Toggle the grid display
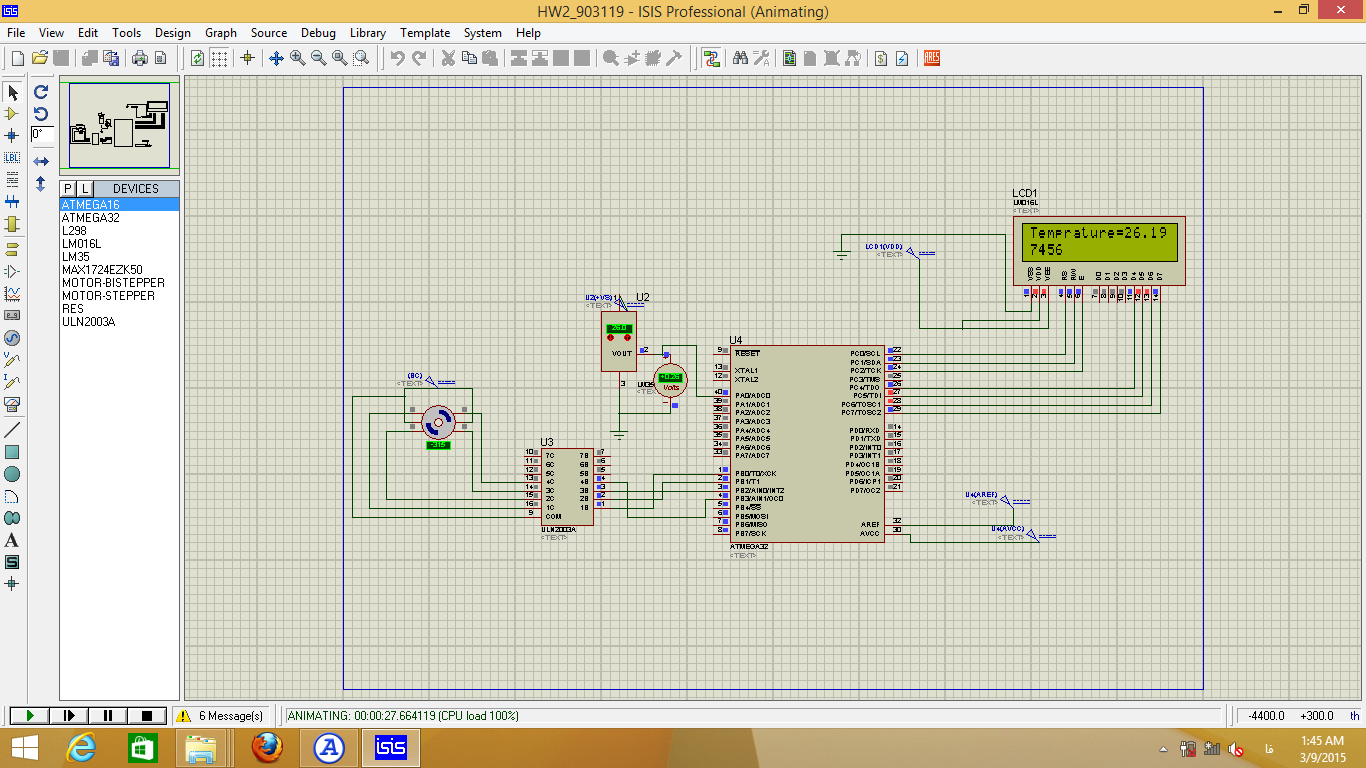 tap(219, 58)
